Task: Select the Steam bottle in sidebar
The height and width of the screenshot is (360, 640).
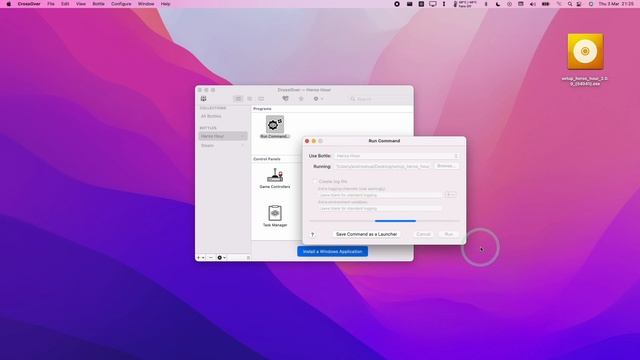Action: point(223,146)
